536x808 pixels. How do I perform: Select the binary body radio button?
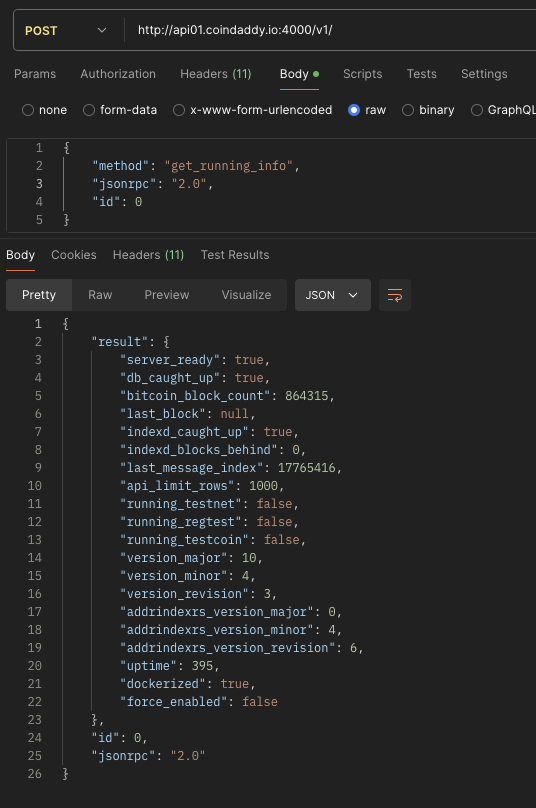408,110
